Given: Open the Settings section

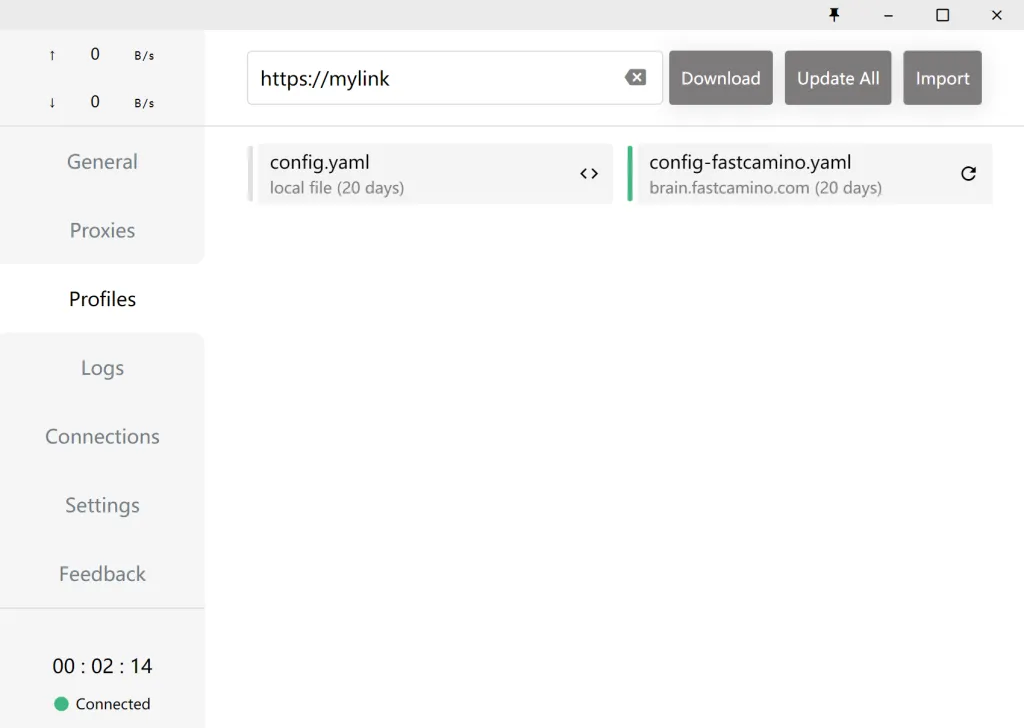Looking at the screenshot, I should tap(102, 505).
